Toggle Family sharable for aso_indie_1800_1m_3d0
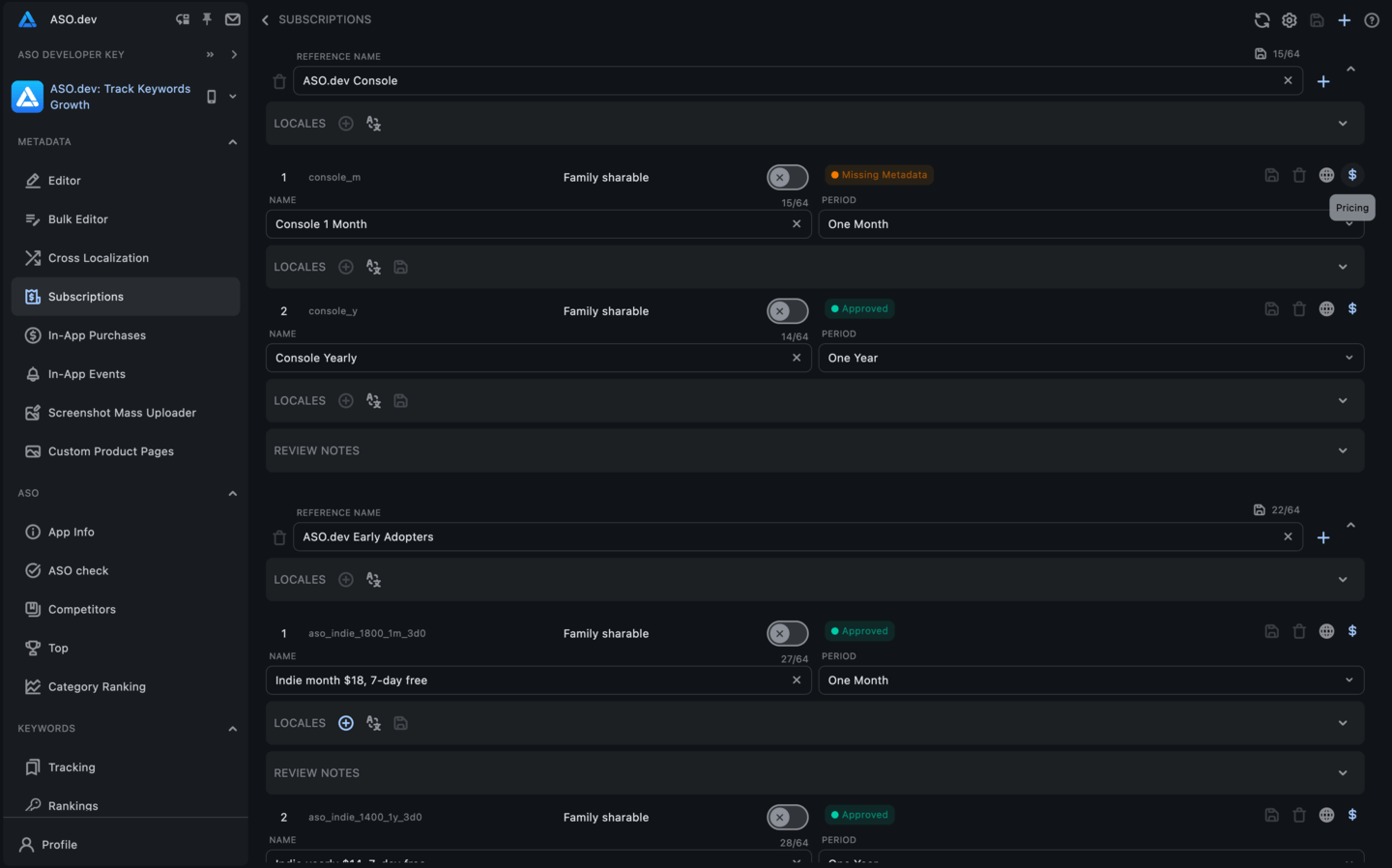Viewport: 1392px width, 868px height. (787, 634)
